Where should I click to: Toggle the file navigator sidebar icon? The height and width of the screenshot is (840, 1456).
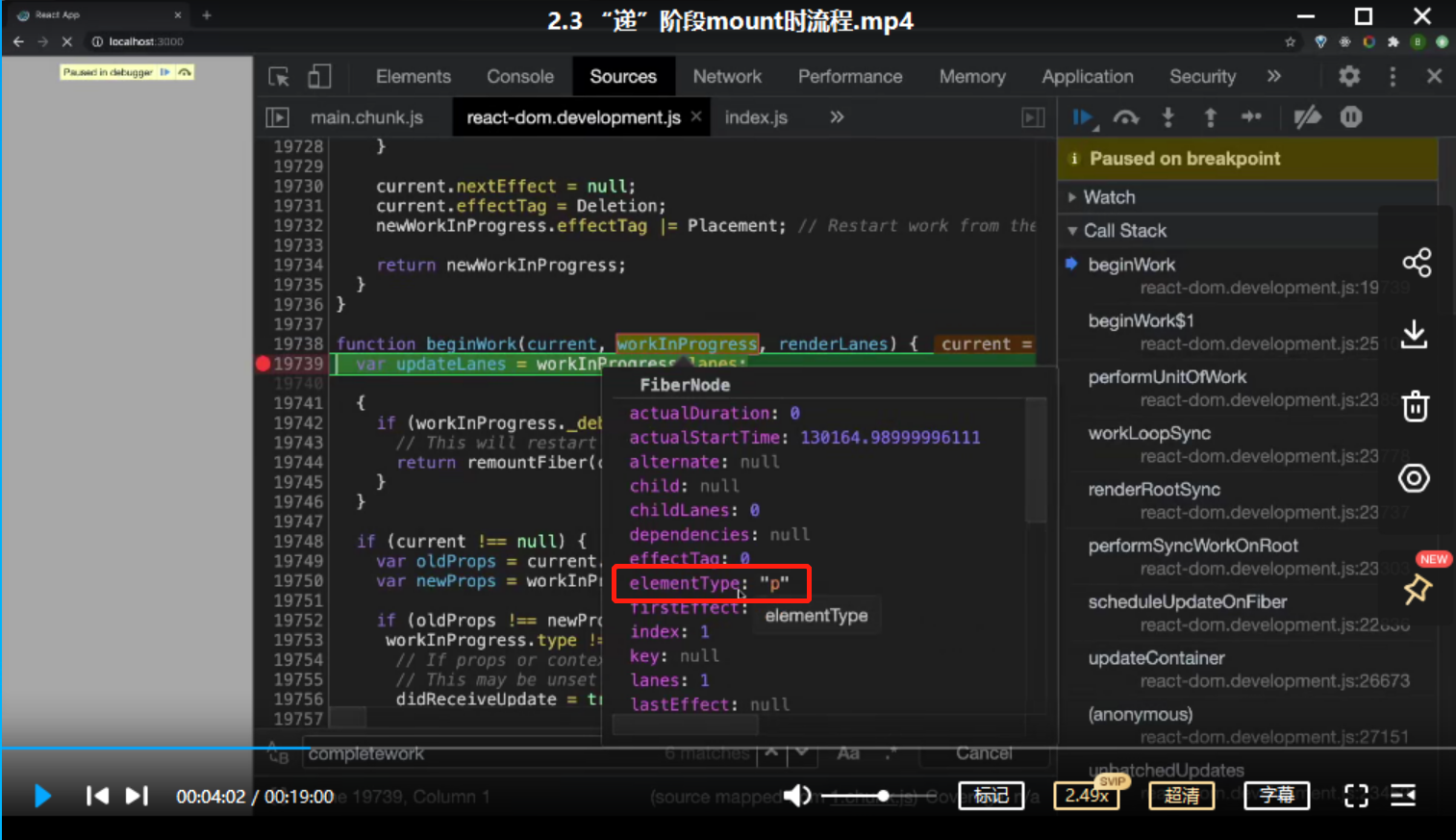pos(277,117)
